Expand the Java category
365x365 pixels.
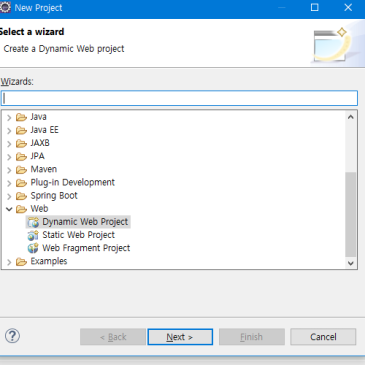coord(9,117)
